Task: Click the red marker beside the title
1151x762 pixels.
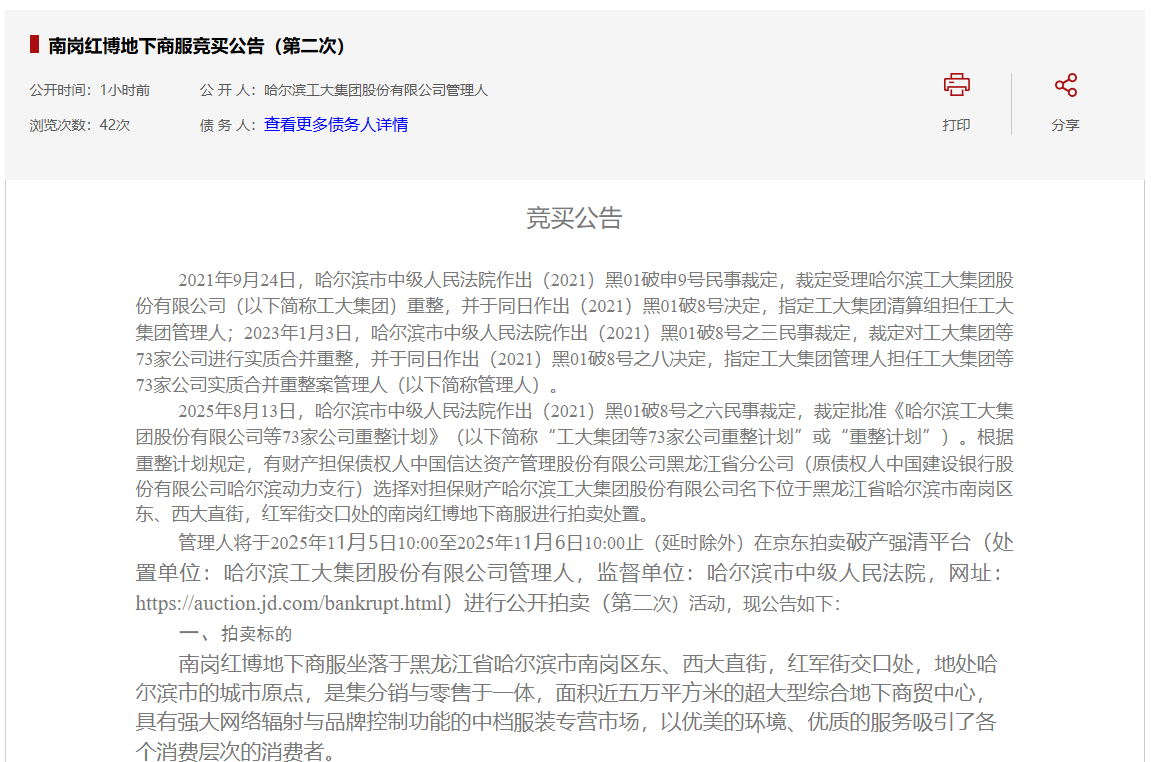Action: (x=35, y=44)
